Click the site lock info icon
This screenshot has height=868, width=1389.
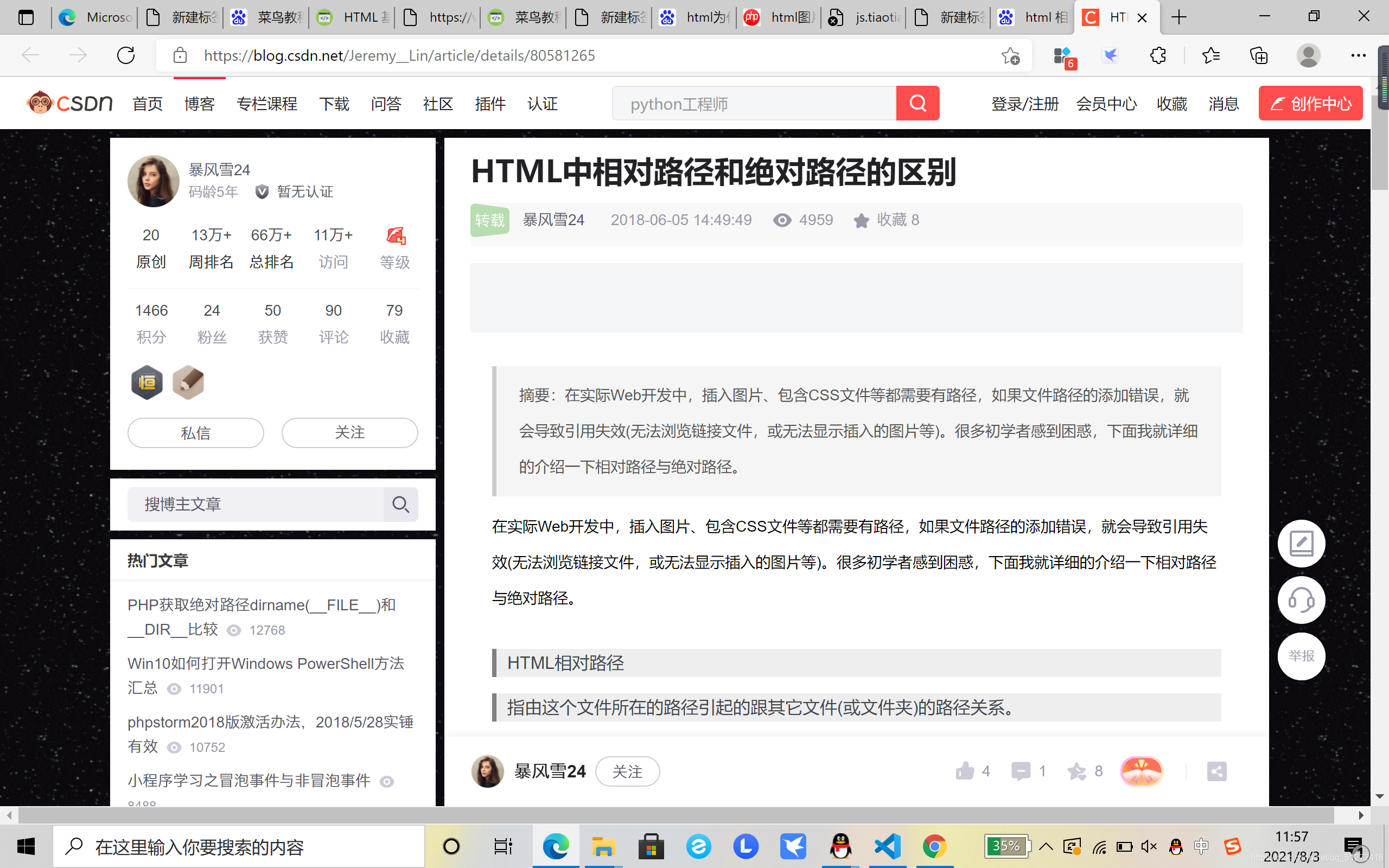coord(180,56)
